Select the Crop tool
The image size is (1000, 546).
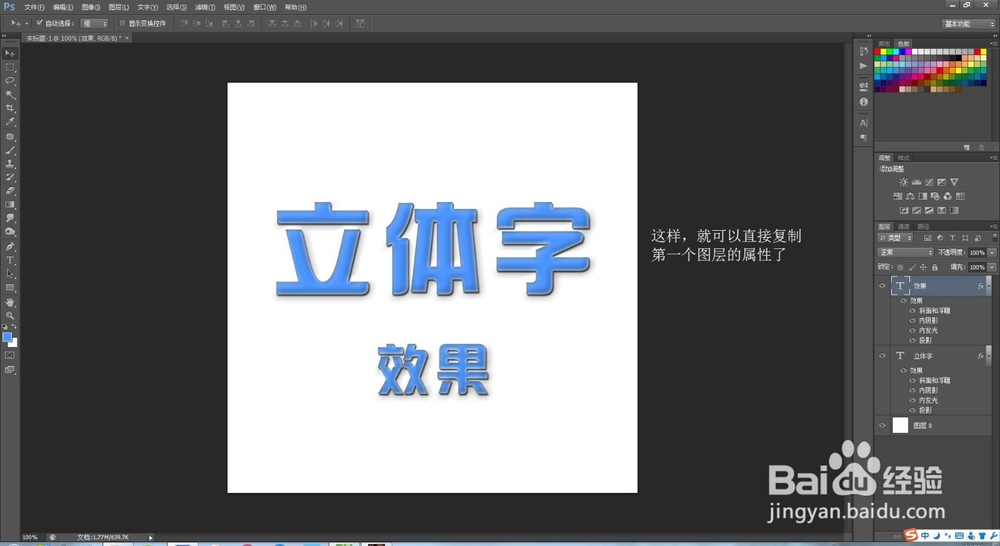(10, 108)
